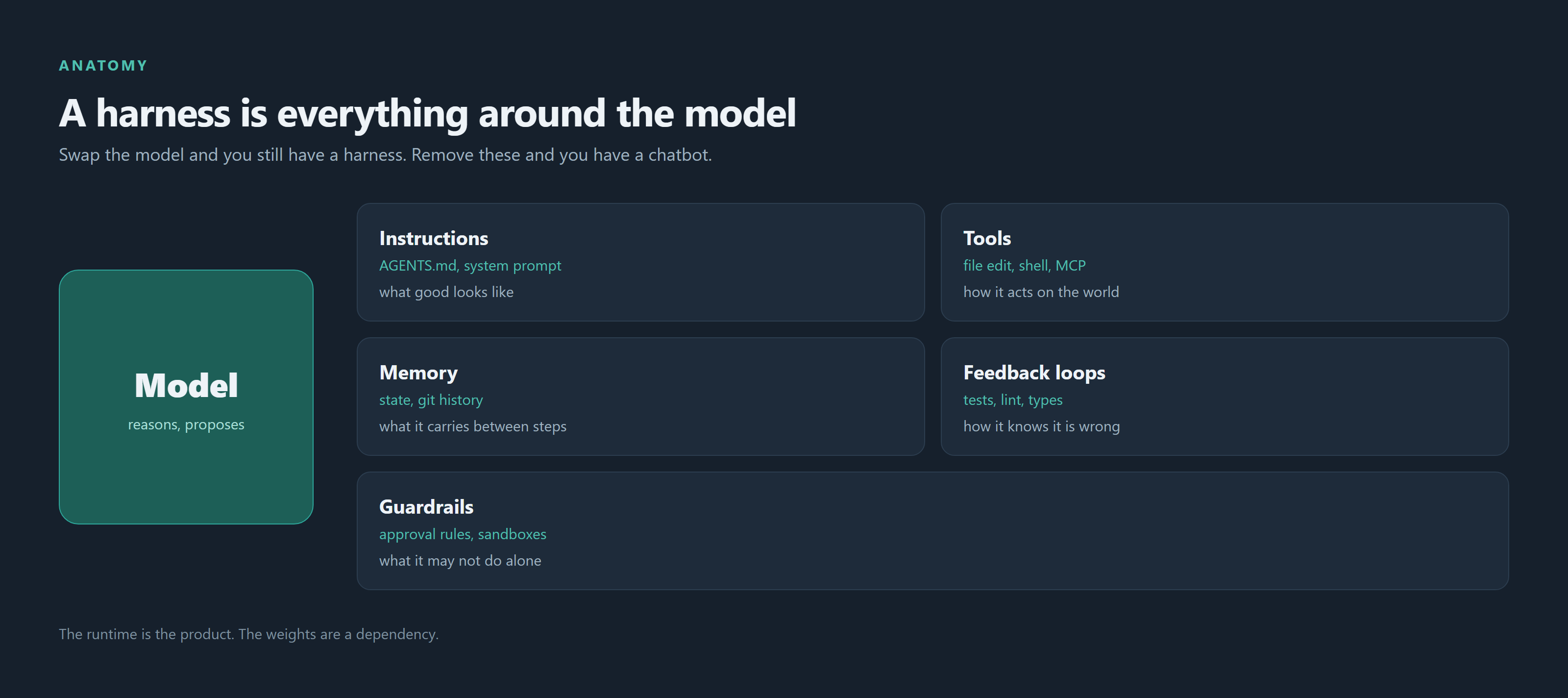Click 'AGENTS.md, system prompt' text

[470, 266]
